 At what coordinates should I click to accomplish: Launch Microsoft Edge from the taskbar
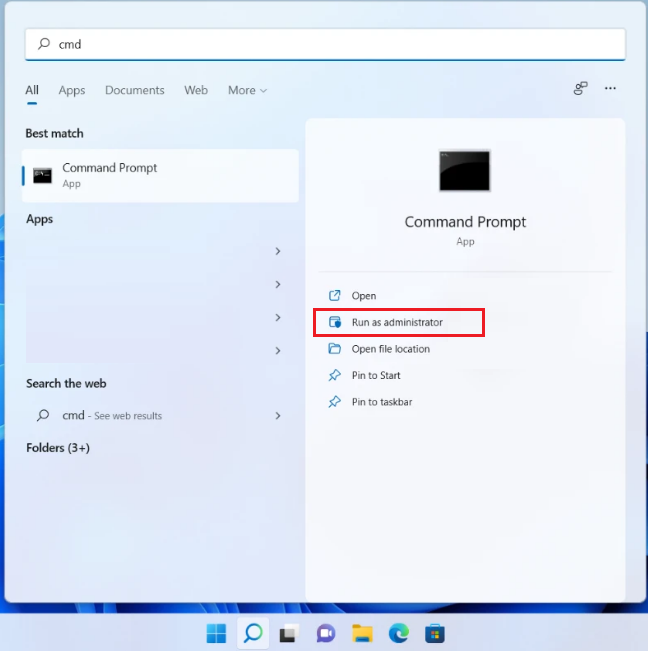[399, 634]
